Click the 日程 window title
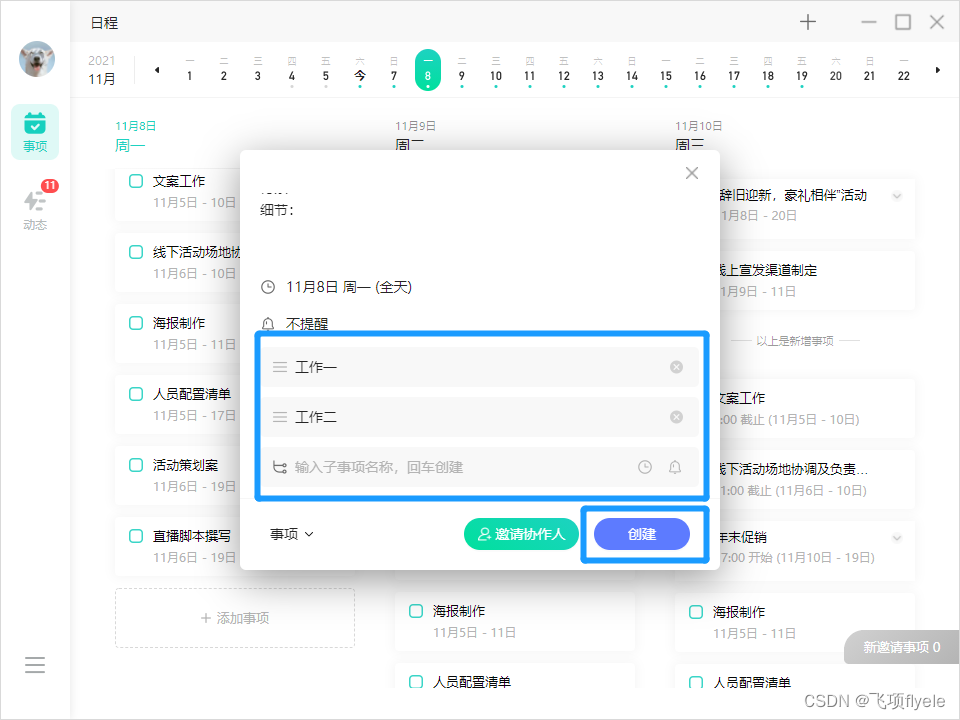Viewport: 960px width, 720px height. pyautogui.click(x=105, y=23)
